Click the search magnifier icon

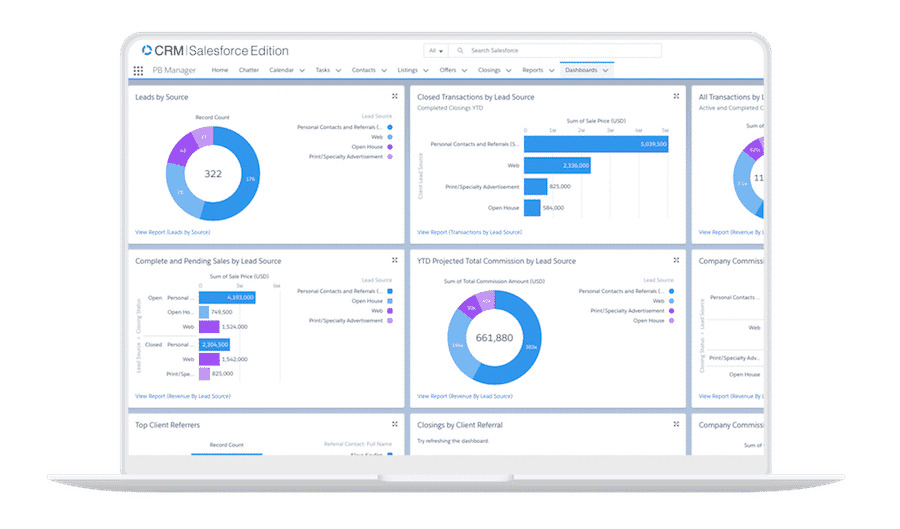460,50
